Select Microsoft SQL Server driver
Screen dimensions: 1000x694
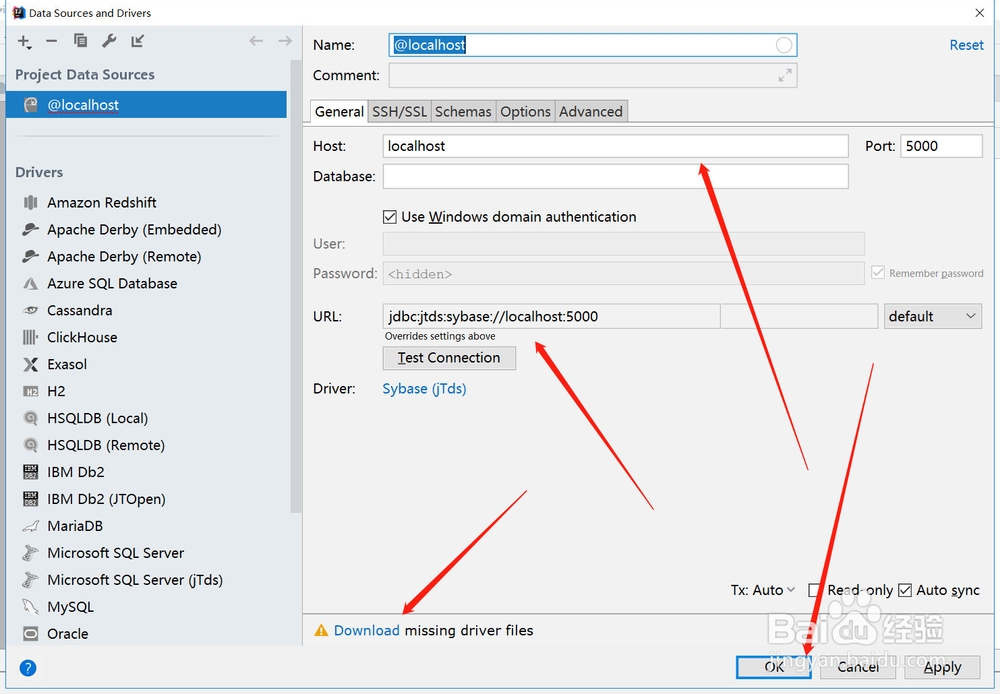(115, 553)
